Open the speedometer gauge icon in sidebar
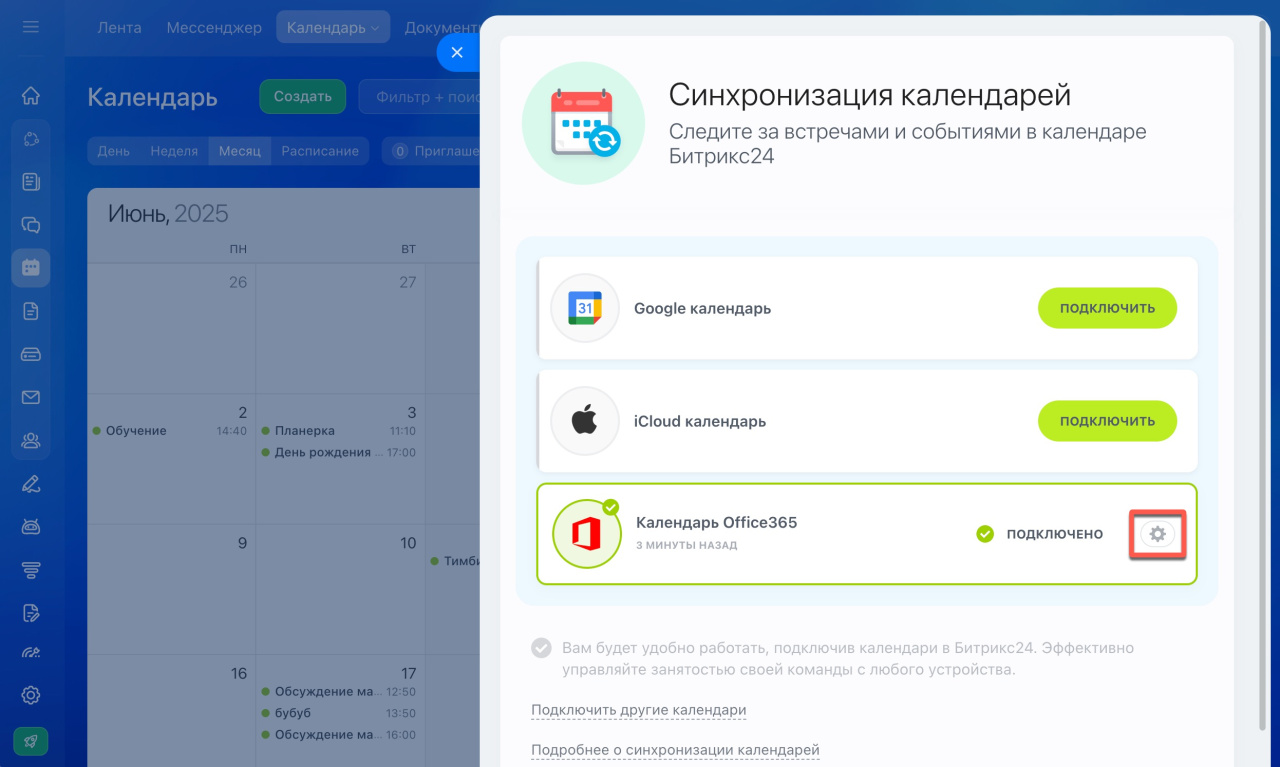 (31, 653)
